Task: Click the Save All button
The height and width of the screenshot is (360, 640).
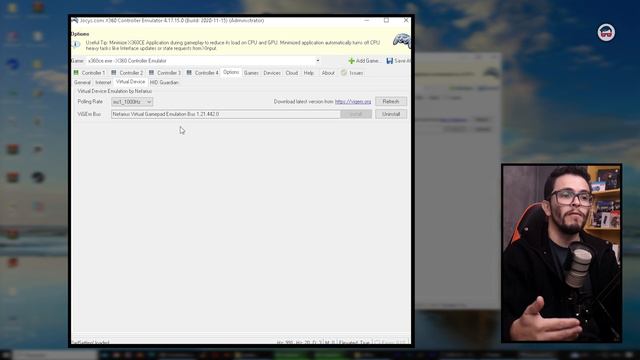Action: coord(398,60)
